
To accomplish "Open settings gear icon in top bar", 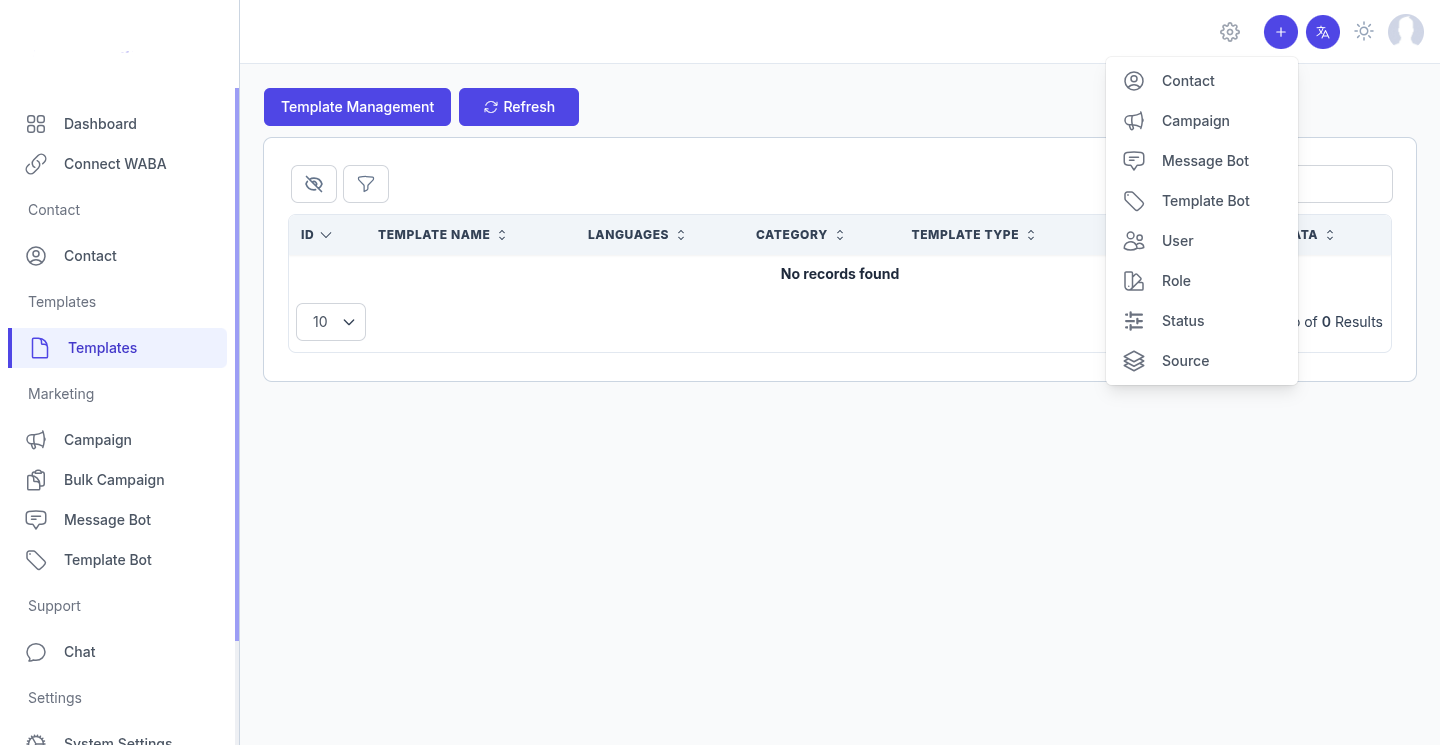I will [1230, 32].
